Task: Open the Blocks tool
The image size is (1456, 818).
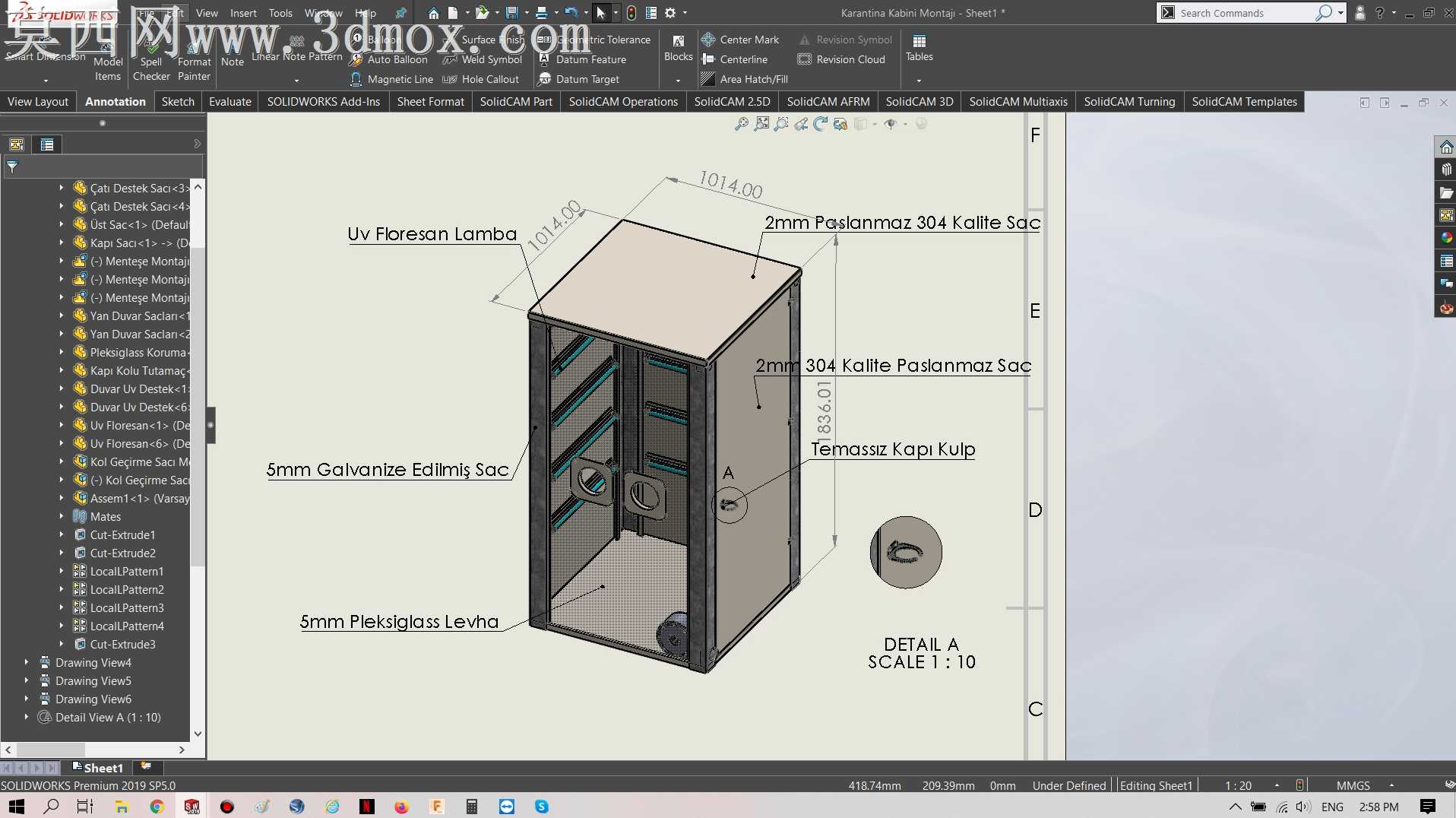Action: click(678, 47)
